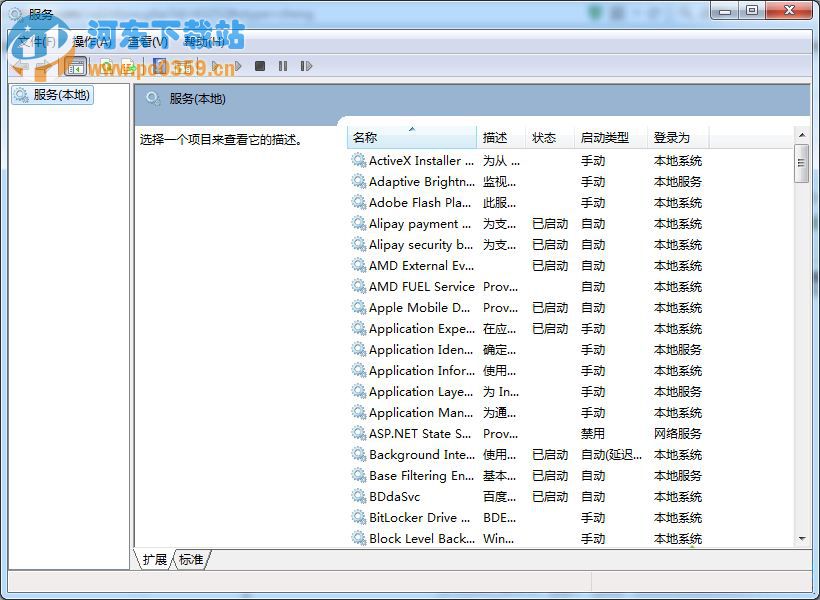Click the Stop Service icon

(259, 65)
